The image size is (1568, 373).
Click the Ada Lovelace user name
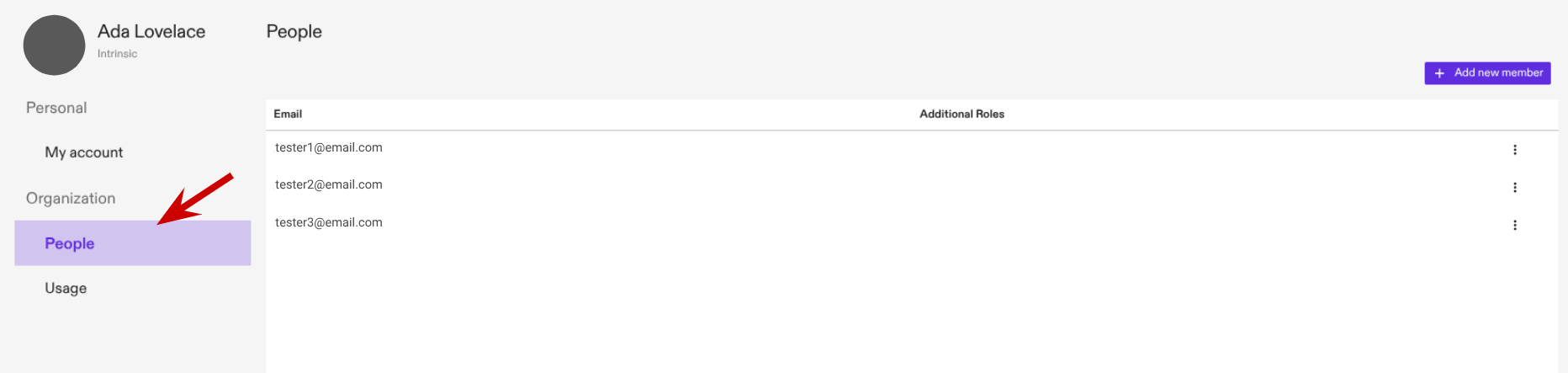(x=151, y=32)
